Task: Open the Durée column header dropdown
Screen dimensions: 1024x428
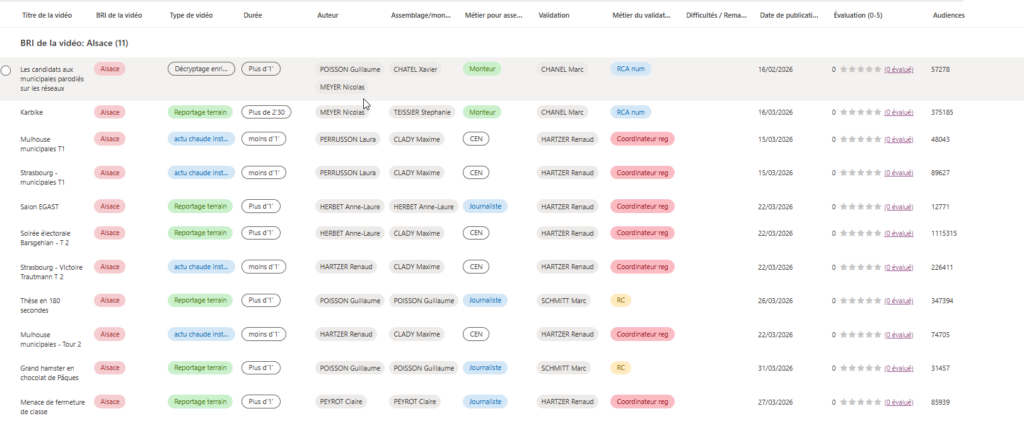Action: click(x=254, y=16)
